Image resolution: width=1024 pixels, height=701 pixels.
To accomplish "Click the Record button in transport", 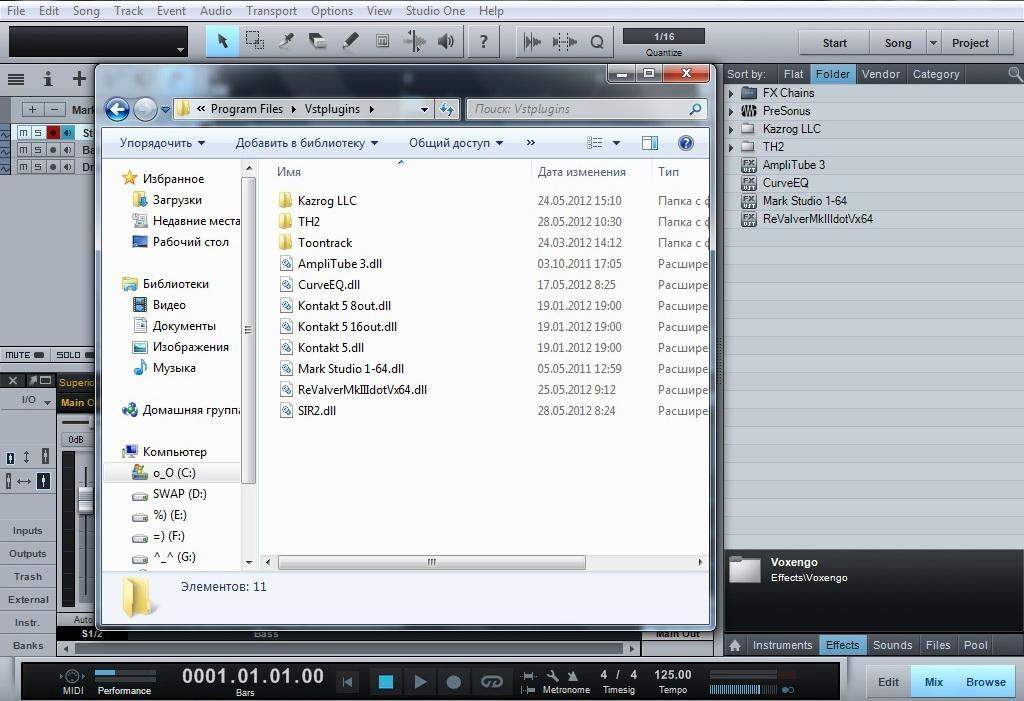I will [x=453, y=682].
